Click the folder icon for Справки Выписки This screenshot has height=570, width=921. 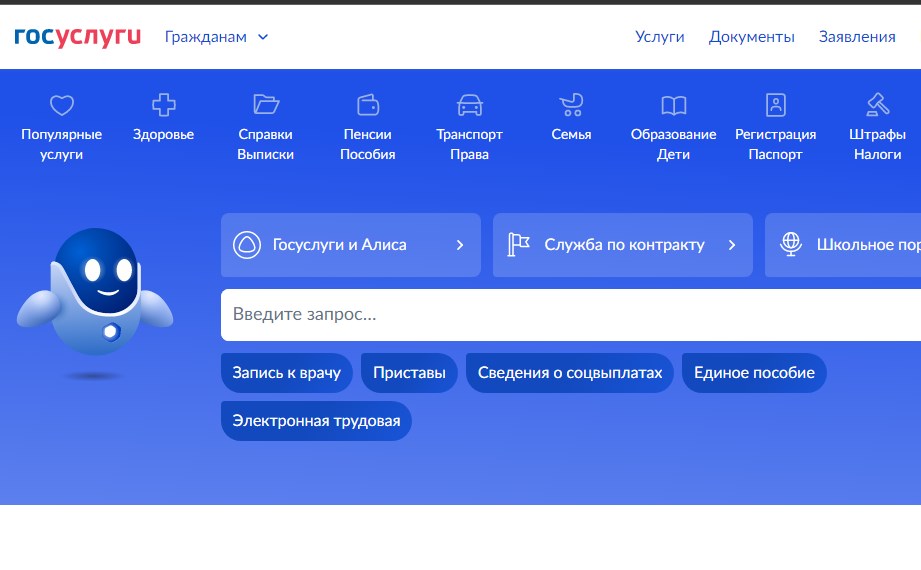(x=265, y=105)
